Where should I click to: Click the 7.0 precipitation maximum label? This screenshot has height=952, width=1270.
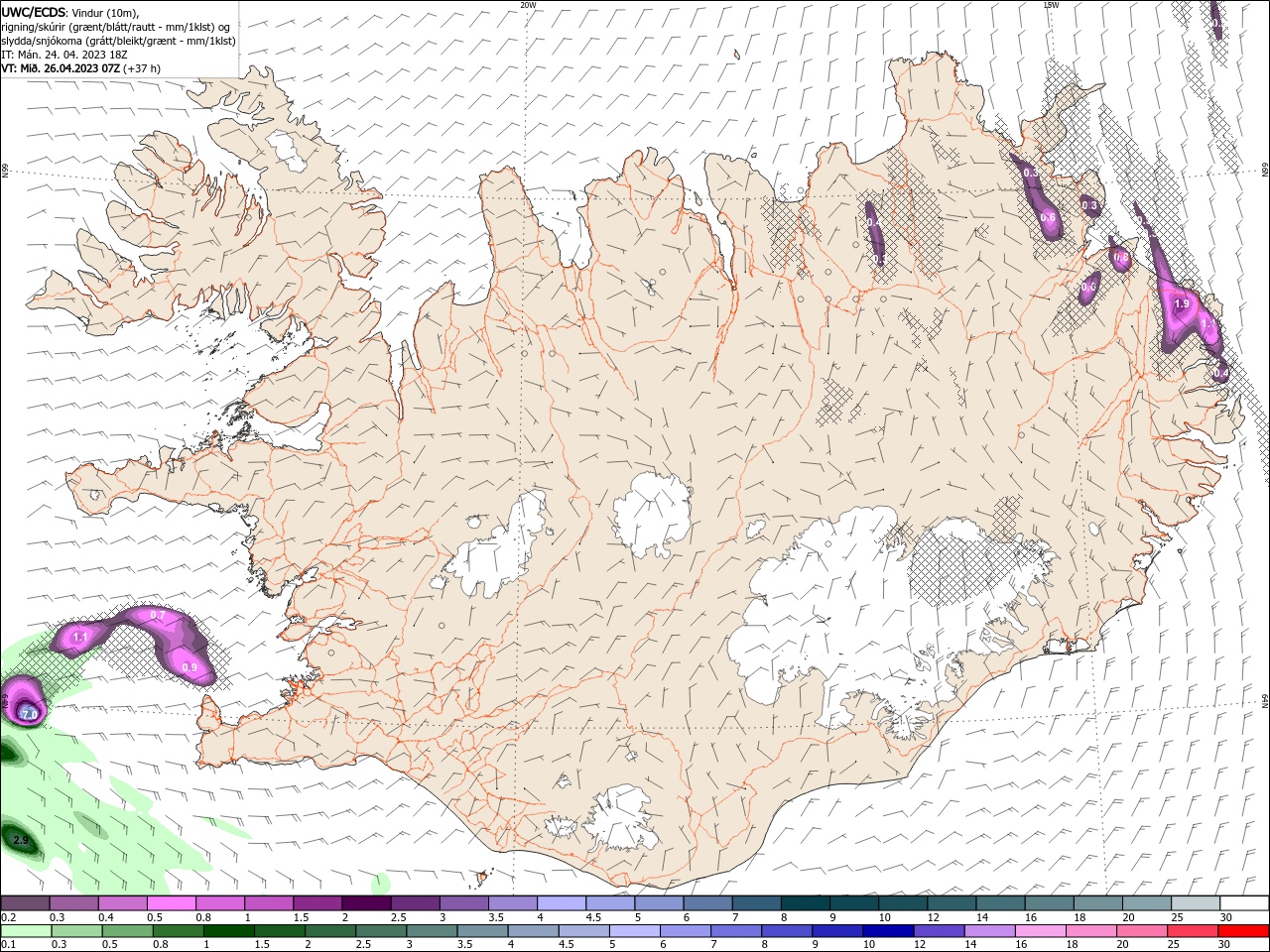tap(29, 714)
